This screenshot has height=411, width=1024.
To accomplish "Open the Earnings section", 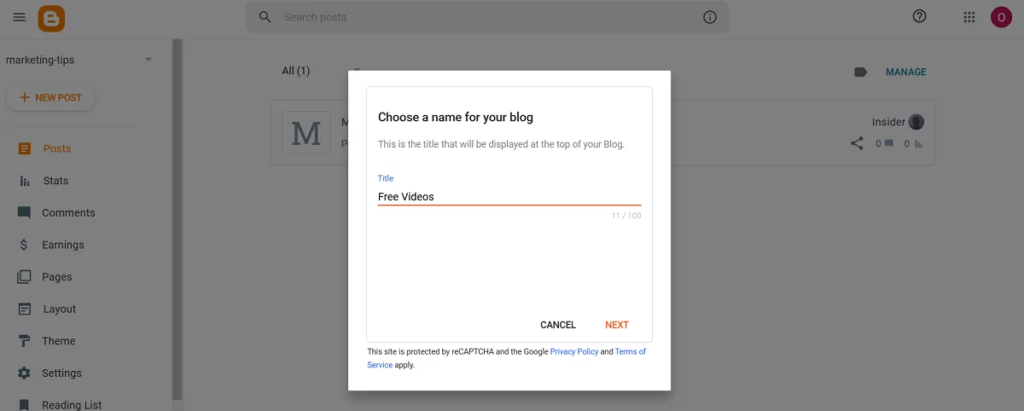I will point(62,245).
